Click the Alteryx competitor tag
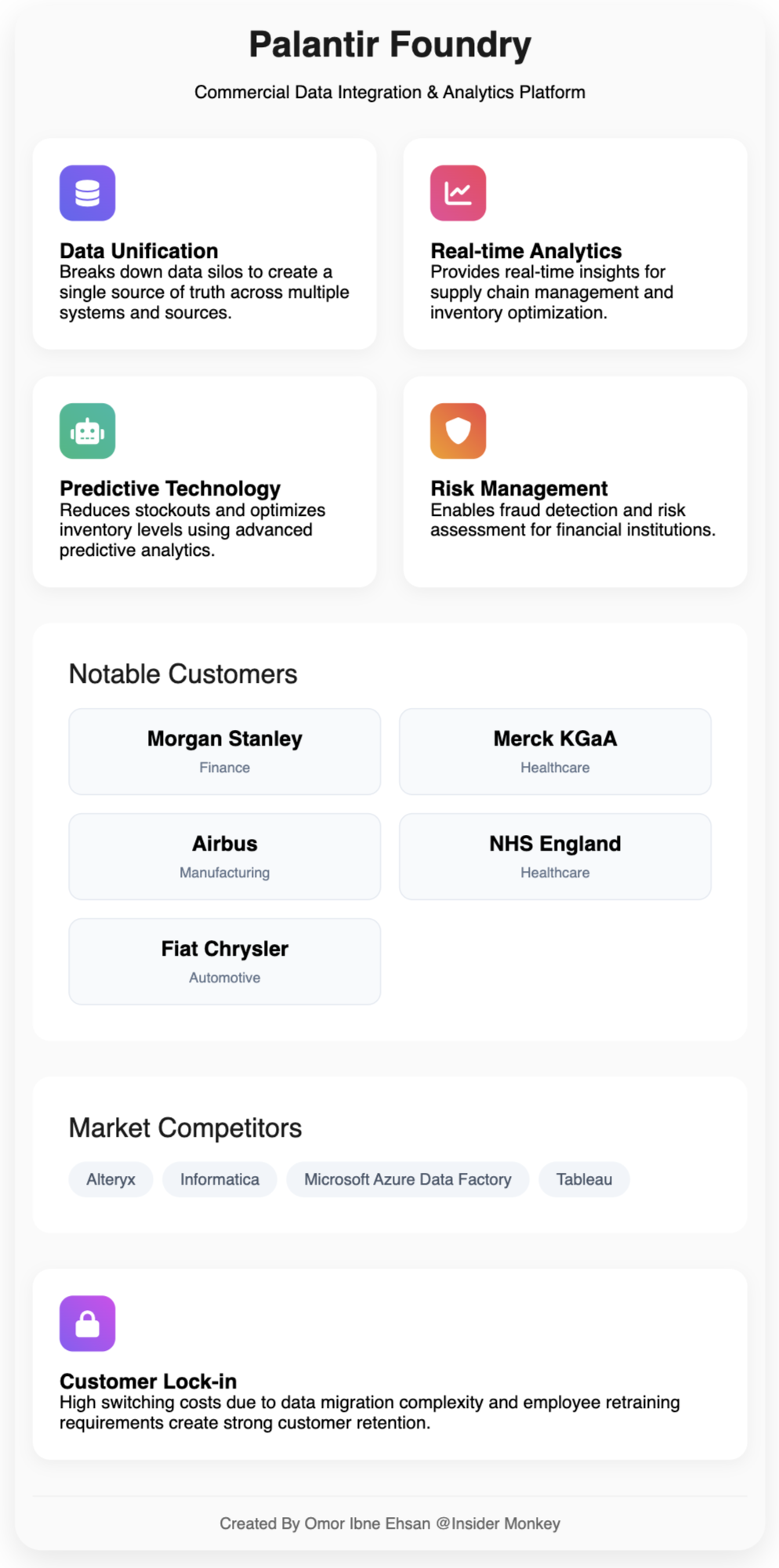Viewport: 779px width, 1568px height. 111,1179
